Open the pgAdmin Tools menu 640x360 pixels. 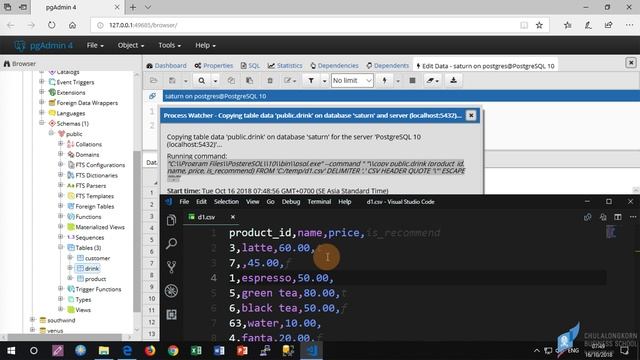[169, 45]
